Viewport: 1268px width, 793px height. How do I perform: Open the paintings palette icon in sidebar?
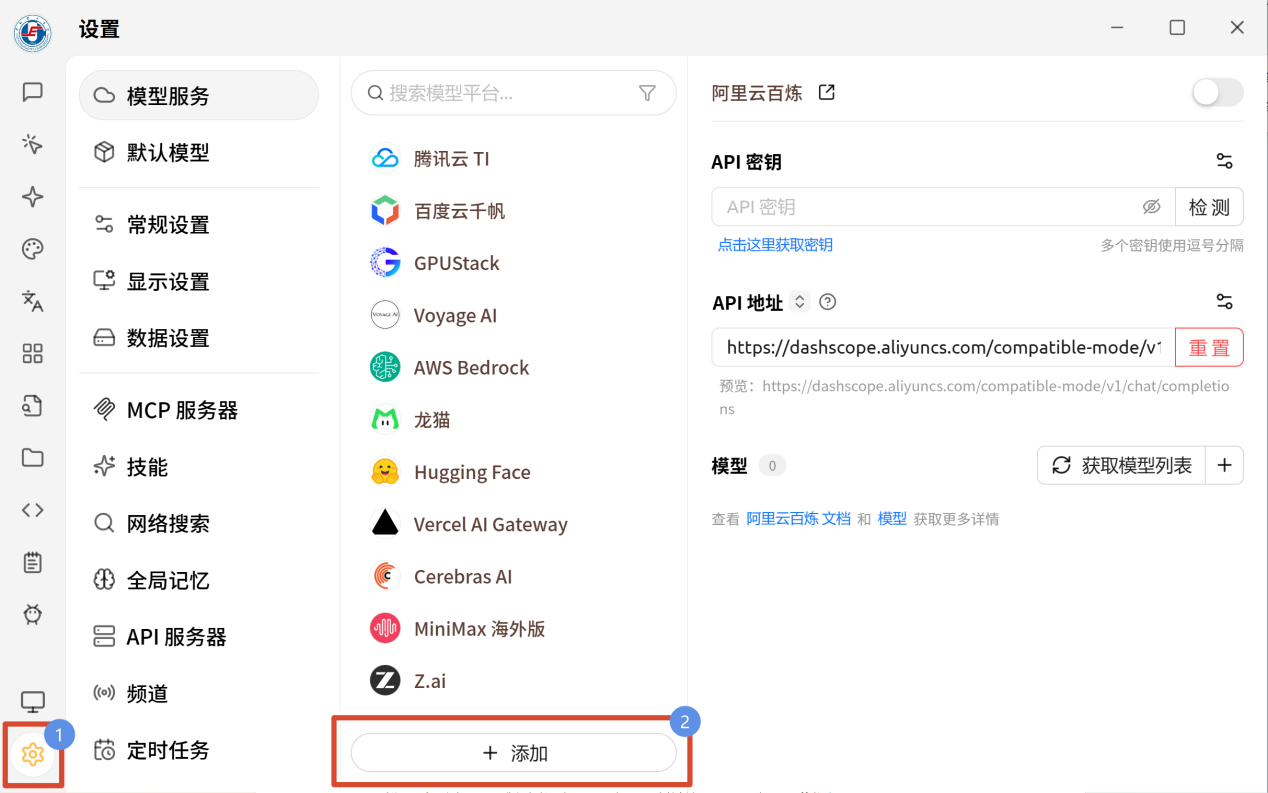(x=33, y=249)
